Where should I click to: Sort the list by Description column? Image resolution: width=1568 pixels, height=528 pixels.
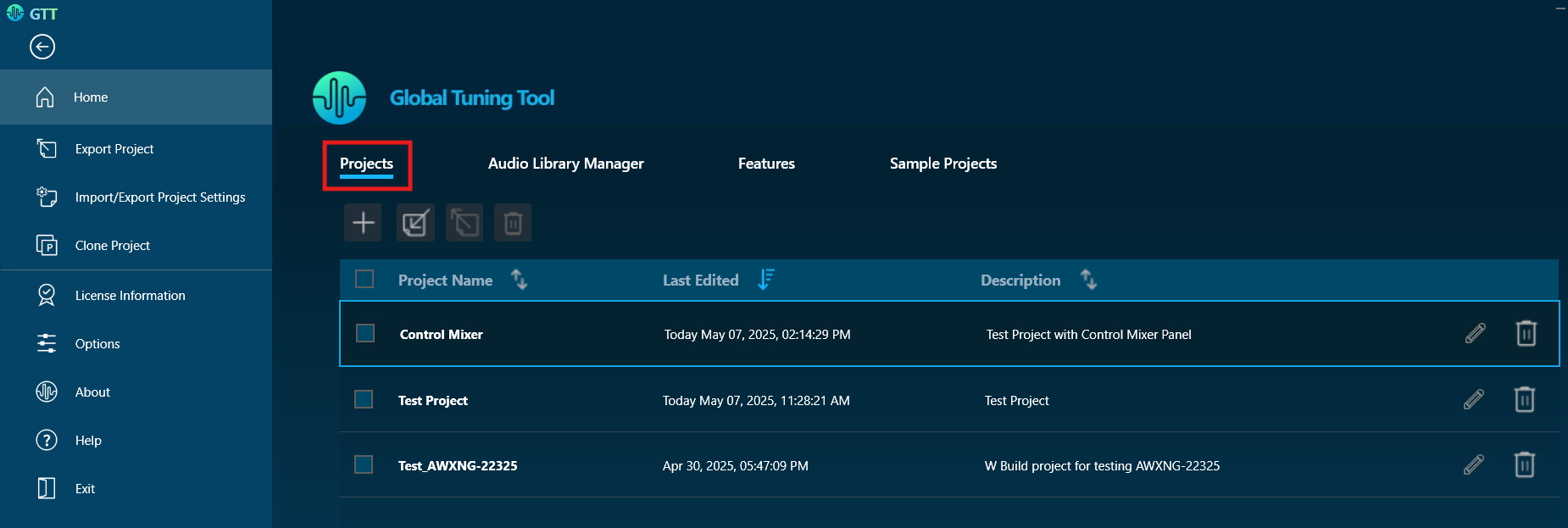coord(1088,280)
